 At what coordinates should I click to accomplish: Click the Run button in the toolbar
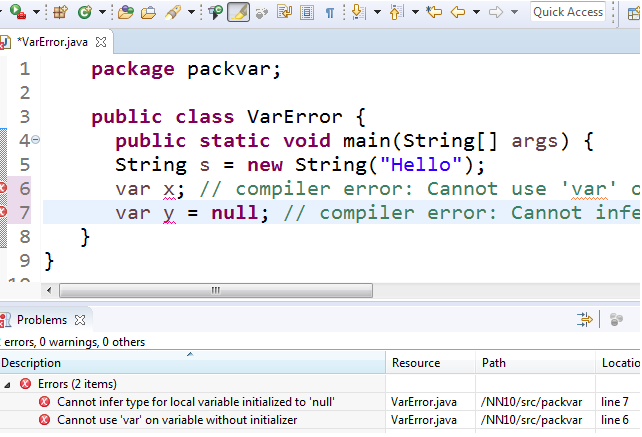[16, 13]
